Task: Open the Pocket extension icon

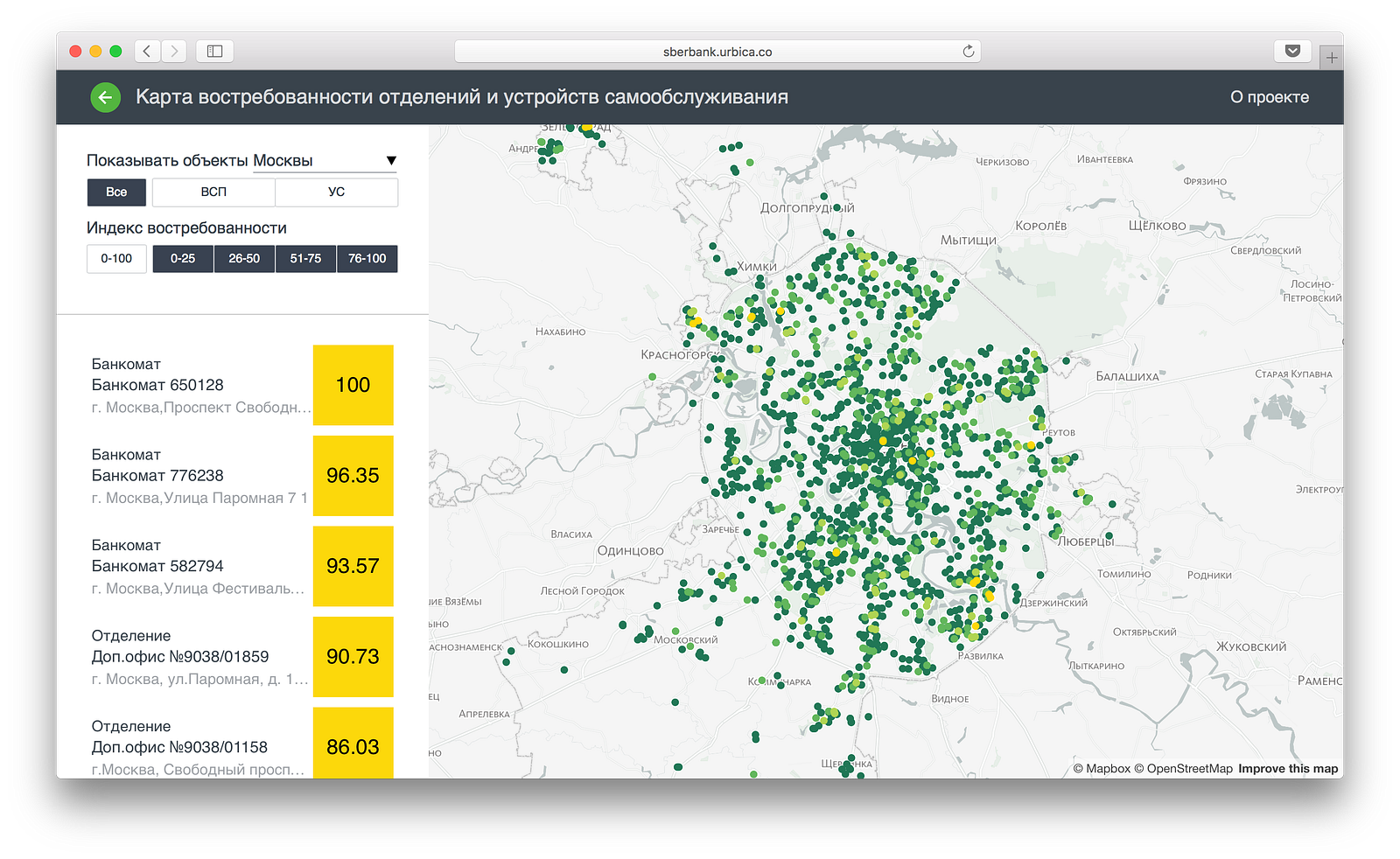Action: coord(1291,51)
